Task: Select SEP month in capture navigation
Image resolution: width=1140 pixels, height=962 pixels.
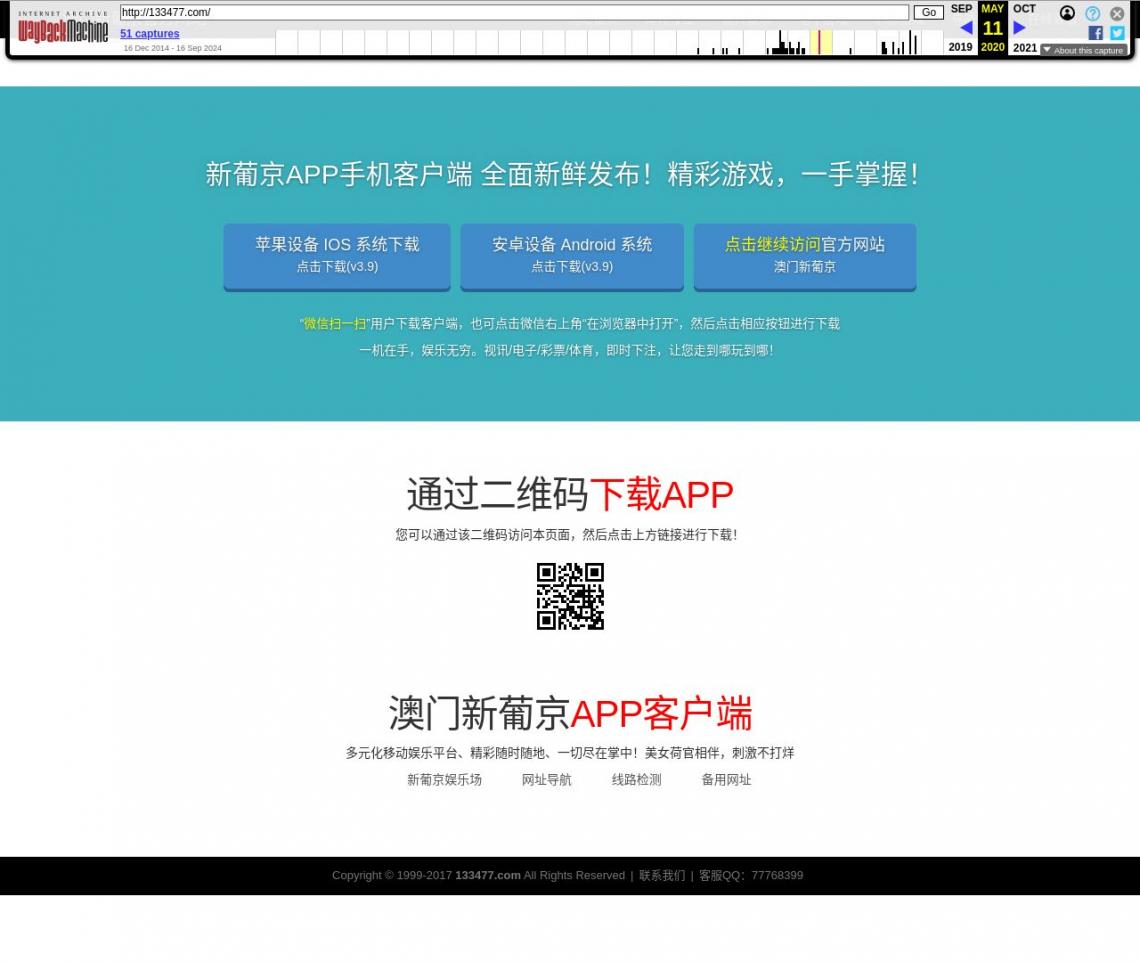Action: (x=961, y=9)
